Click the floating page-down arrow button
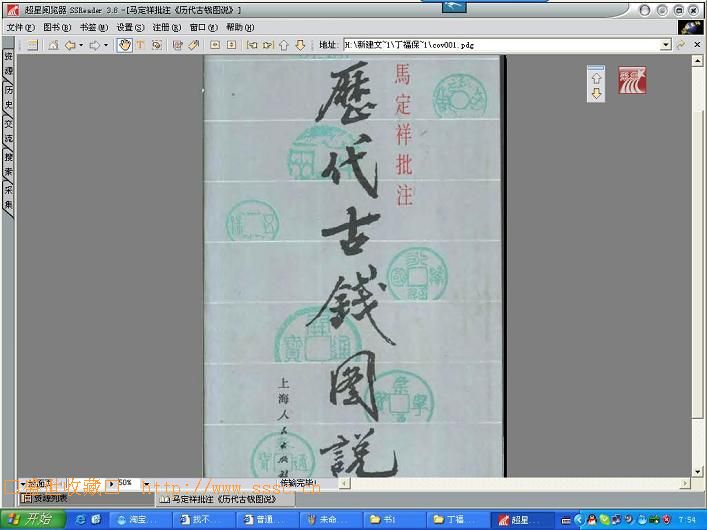The height and width of the screenshot is (530, 707). click(x=596, y=93)
